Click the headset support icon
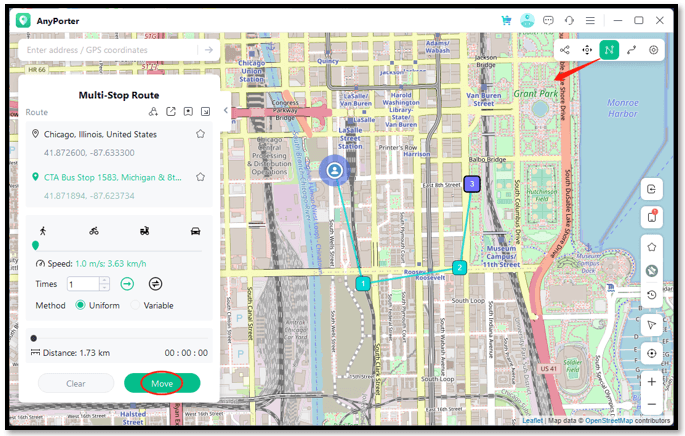 (x=569, y=21)
